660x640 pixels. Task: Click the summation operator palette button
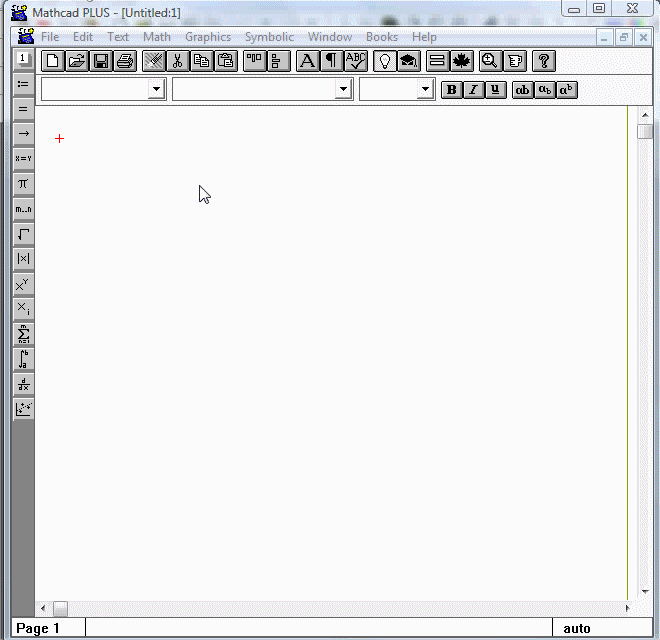pos(23,334)
